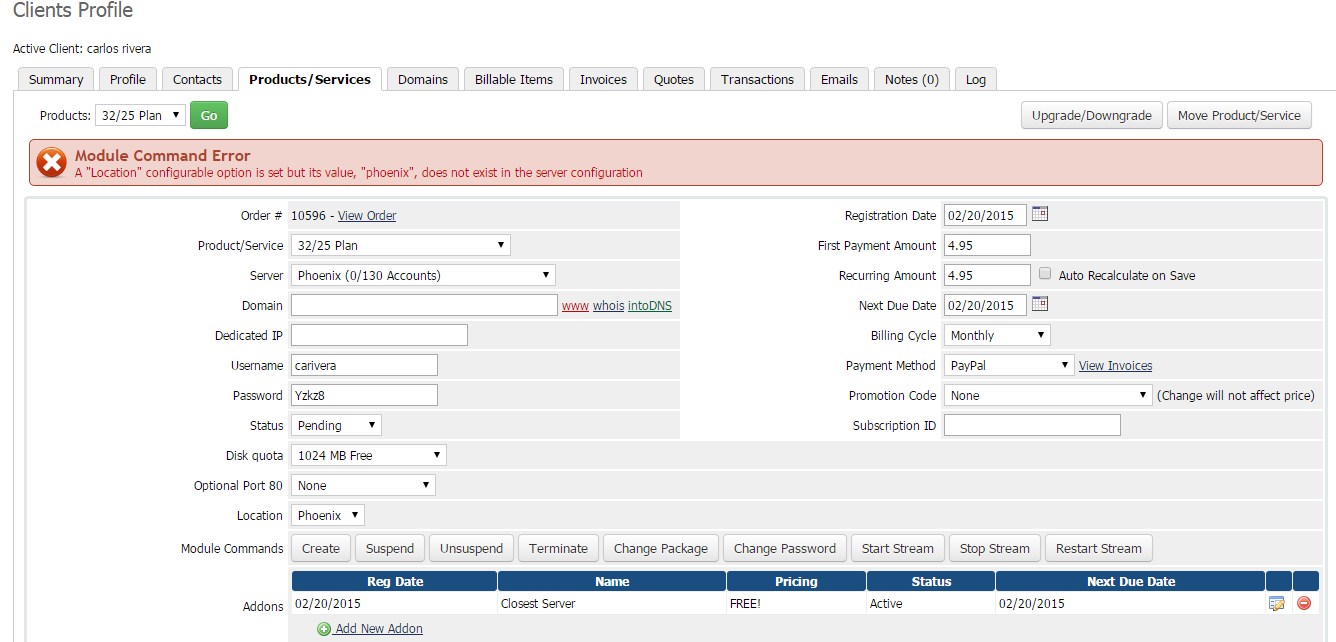Delete the Closest Server addon red icon
This screenshot has height=642, width=1336.
[x=1304, y=603]
